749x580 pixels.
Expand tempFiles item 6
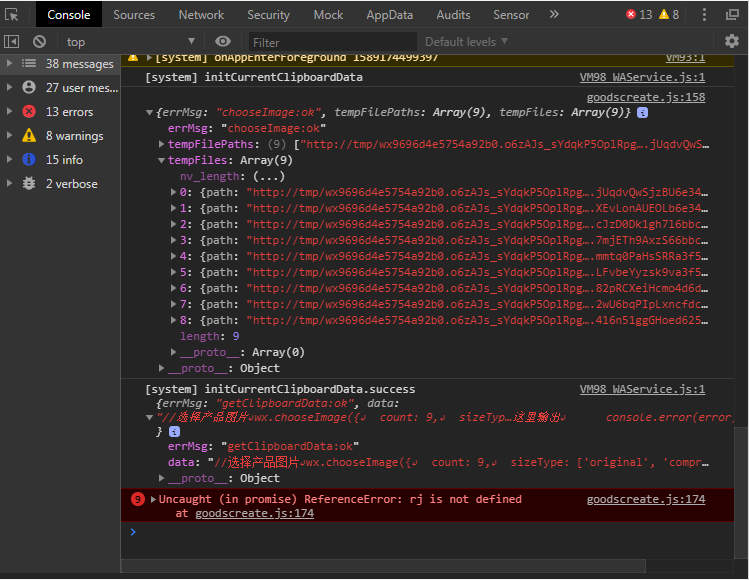[174, 289]
